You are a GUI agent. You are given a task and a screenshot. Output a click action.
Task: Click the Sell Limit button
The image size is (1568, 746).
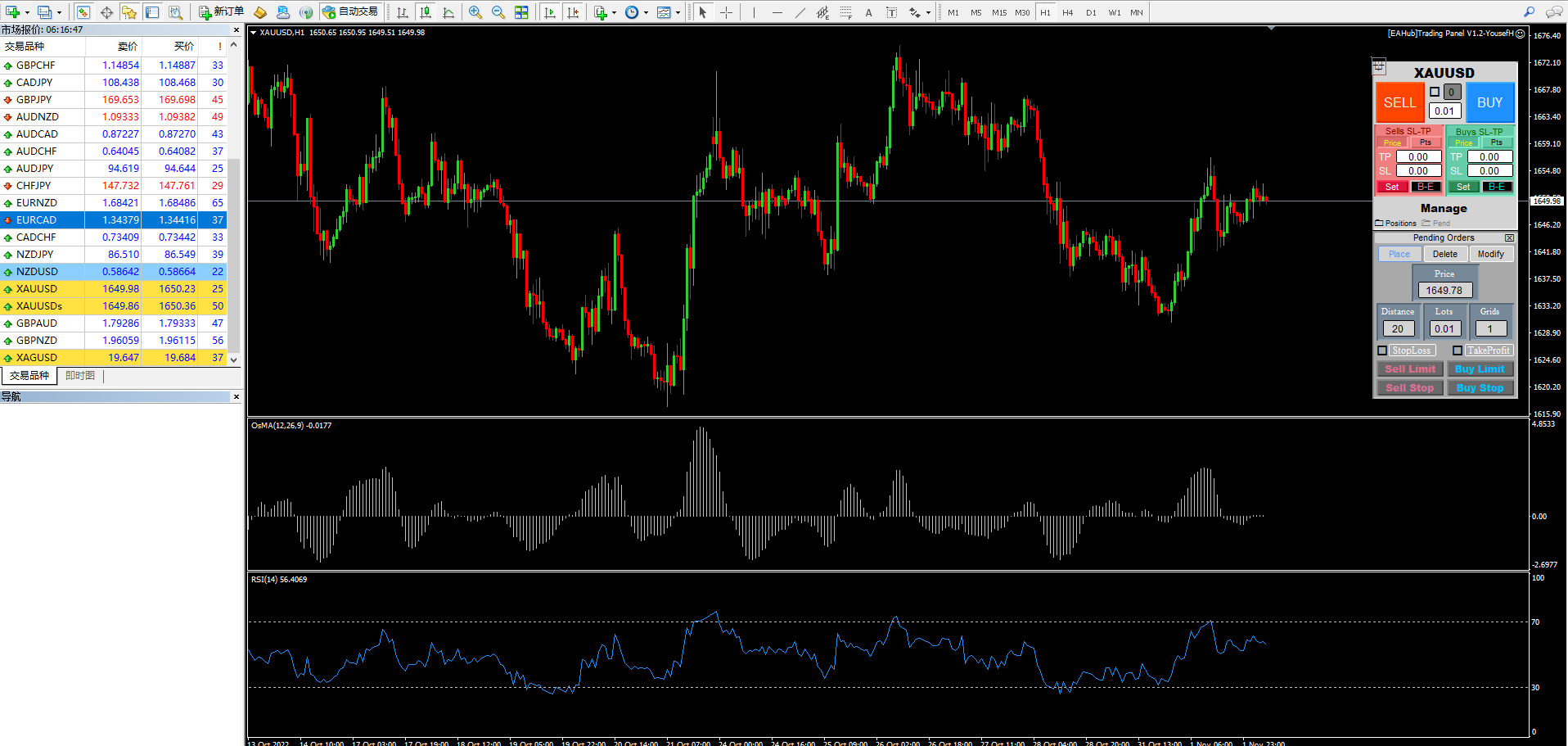pos(1410,369)
